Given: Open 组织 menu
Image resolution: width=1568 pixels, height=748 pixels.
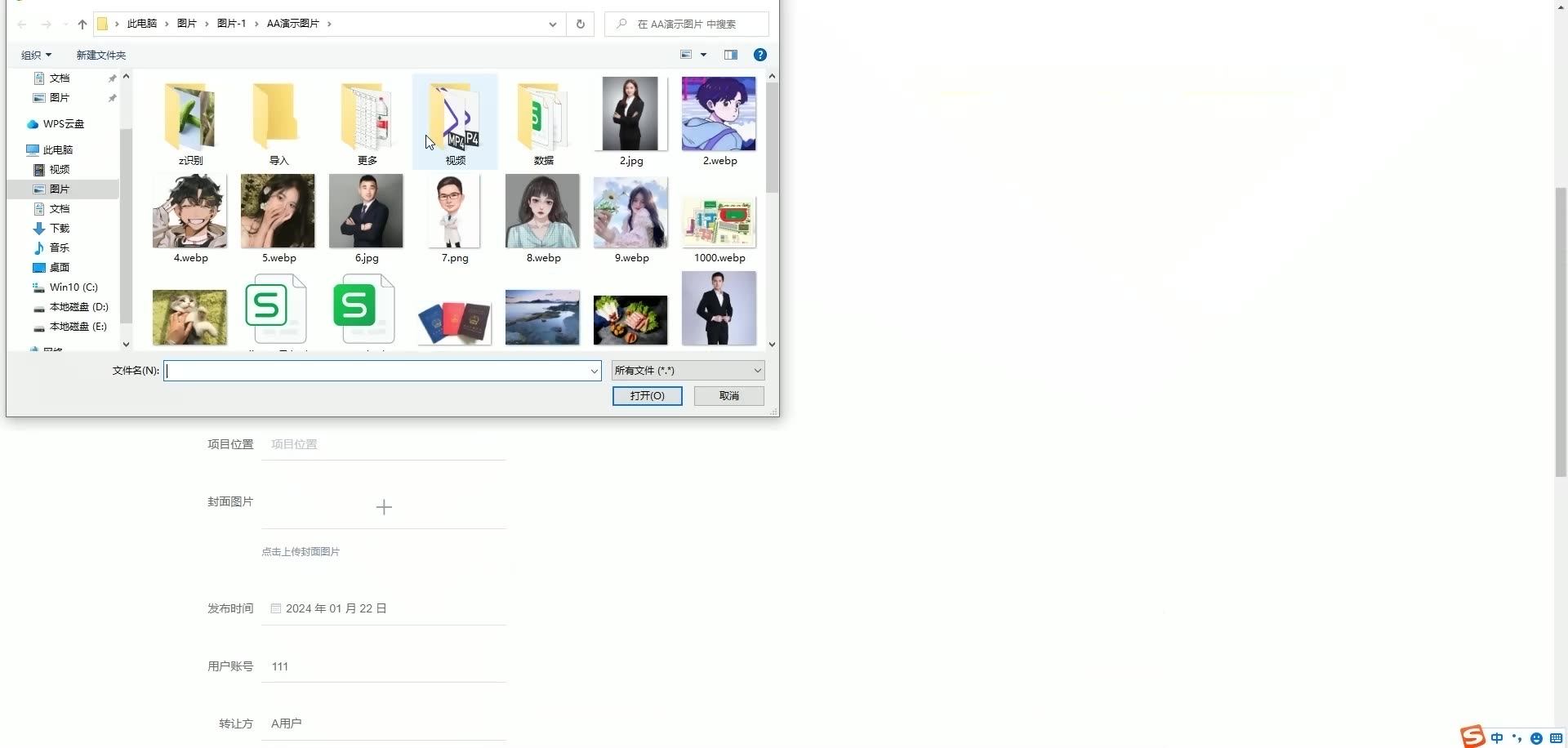Looking at the screenshot, I should click(36, 55).
